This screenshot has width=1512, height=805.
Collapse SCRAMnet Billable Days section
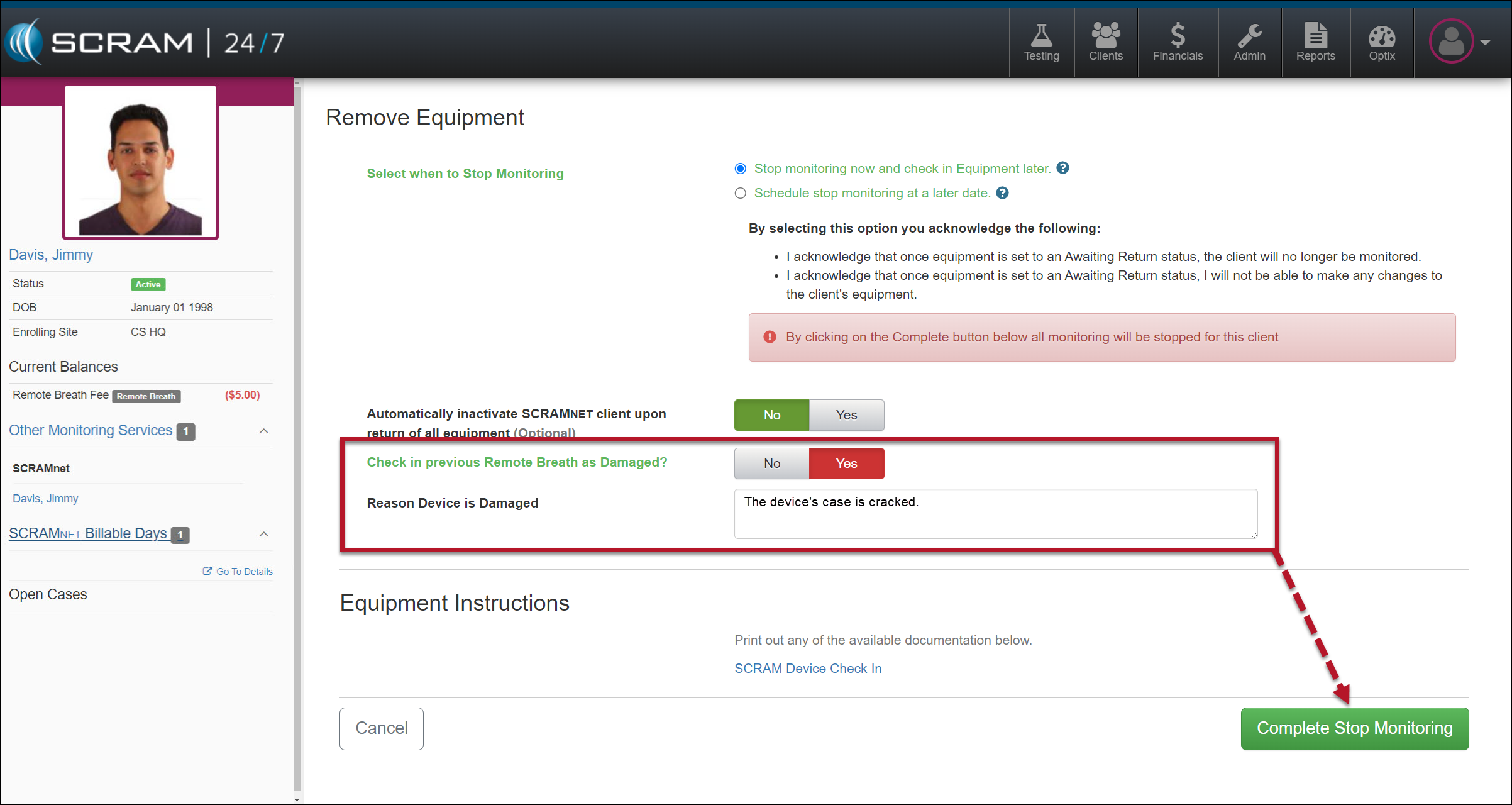tap(264, 534)
